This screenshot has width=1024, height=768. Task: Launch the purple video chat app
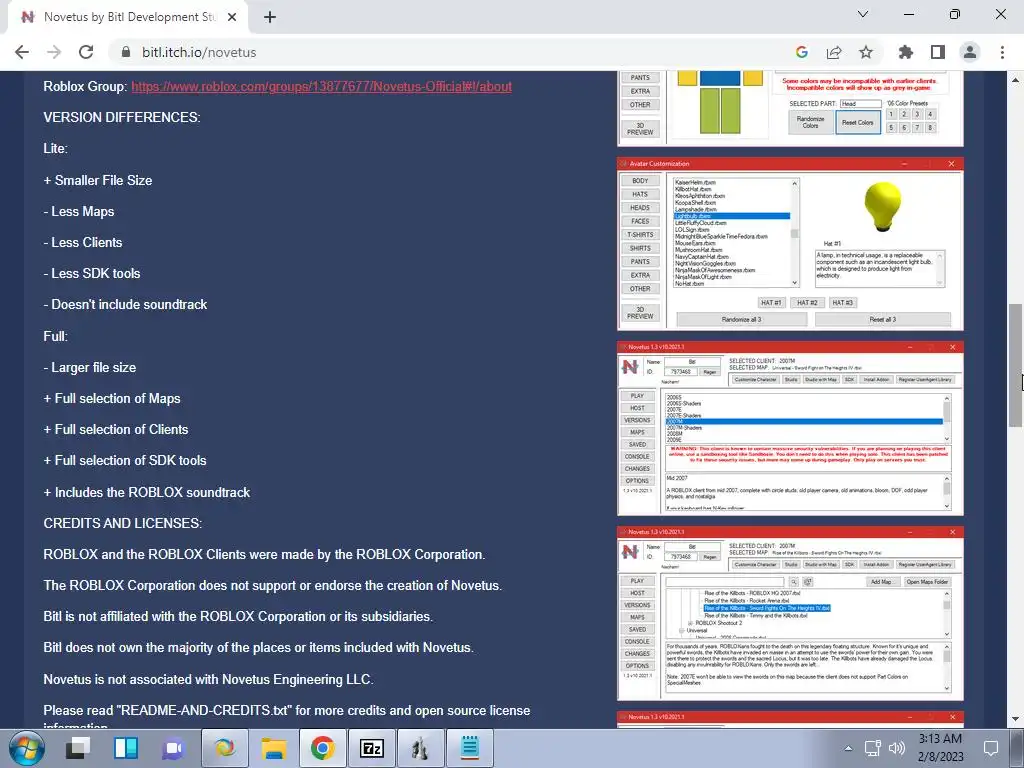point(174,748)
